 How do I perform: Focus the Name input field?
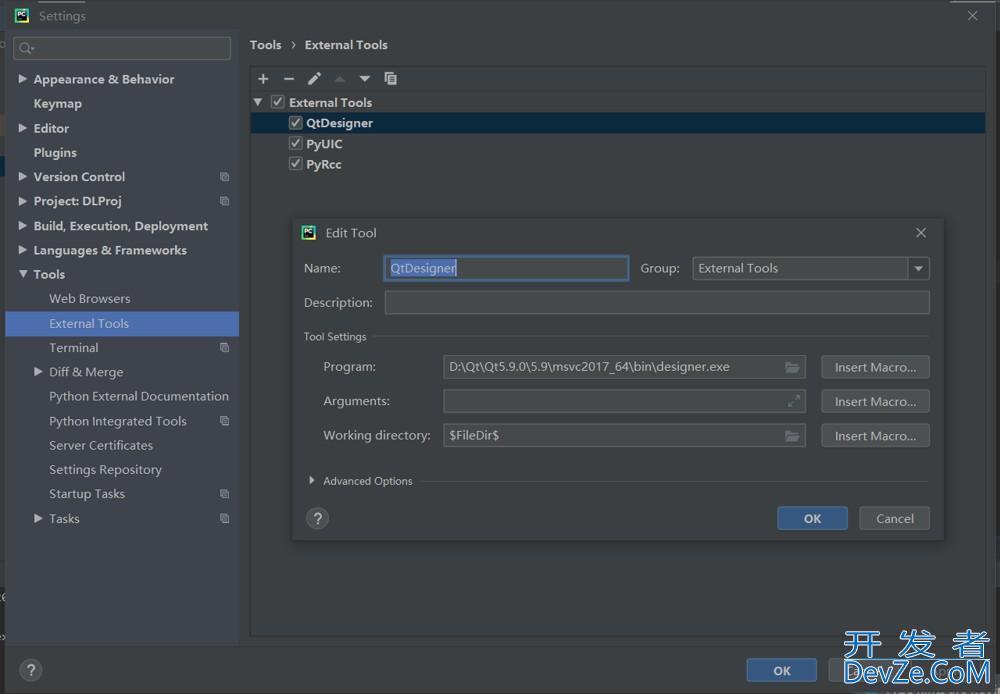506,269
